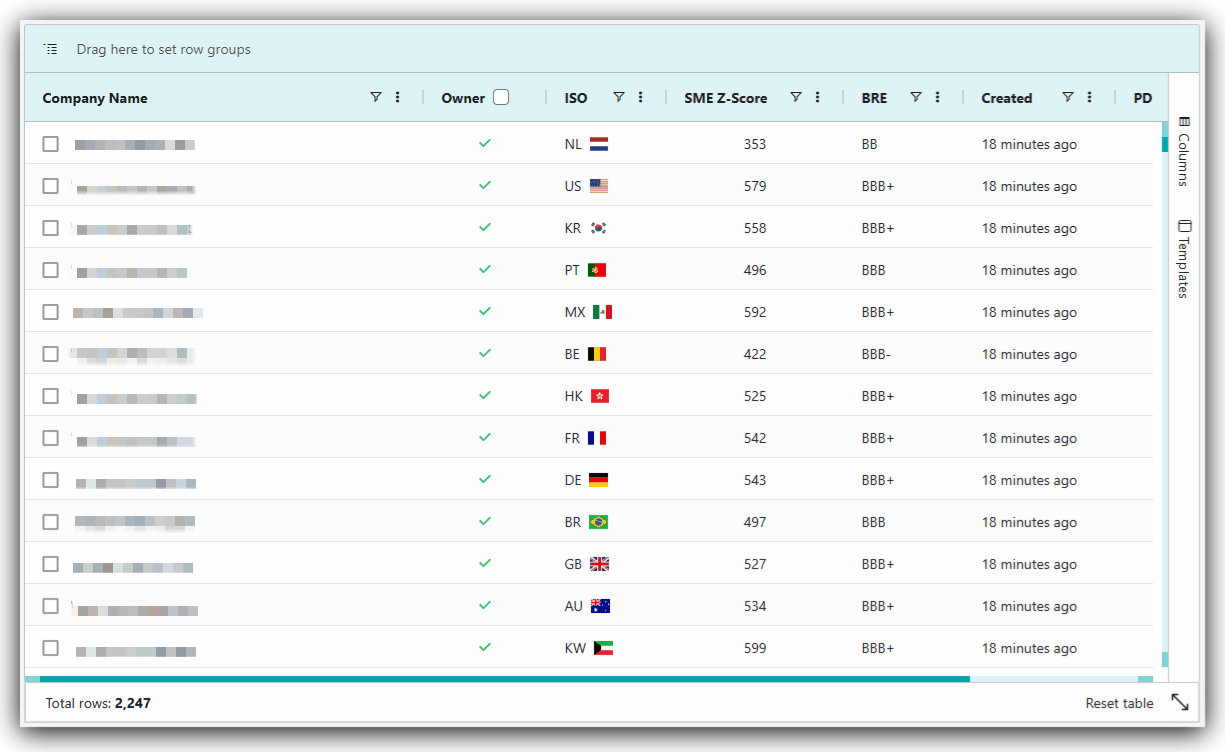Select the BR row checkbox
Screen dimensions: 1225x752
coord(50,522)
